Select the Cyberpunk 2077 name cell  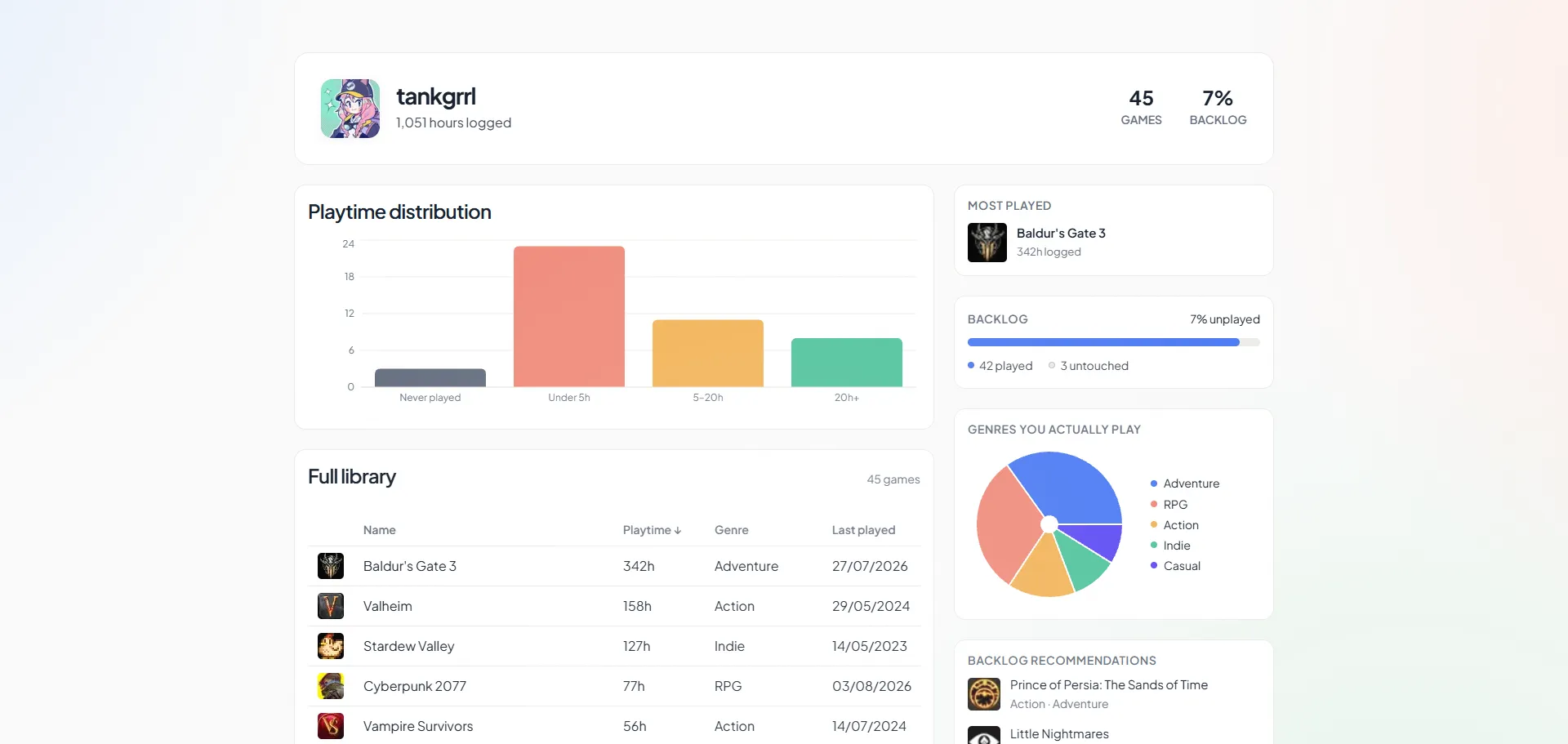click(x=415, y=686)
